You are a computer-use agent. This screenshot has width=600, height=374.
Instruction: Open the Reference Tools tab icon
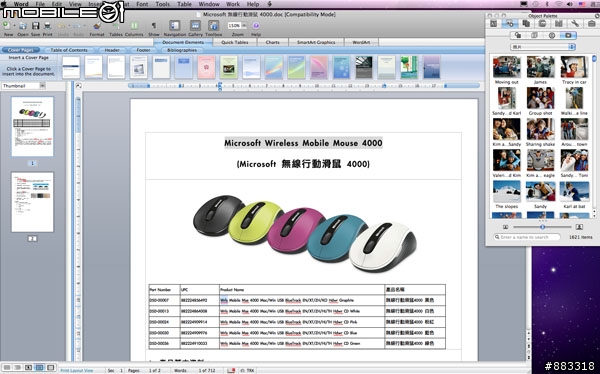[x=559, y=24]
